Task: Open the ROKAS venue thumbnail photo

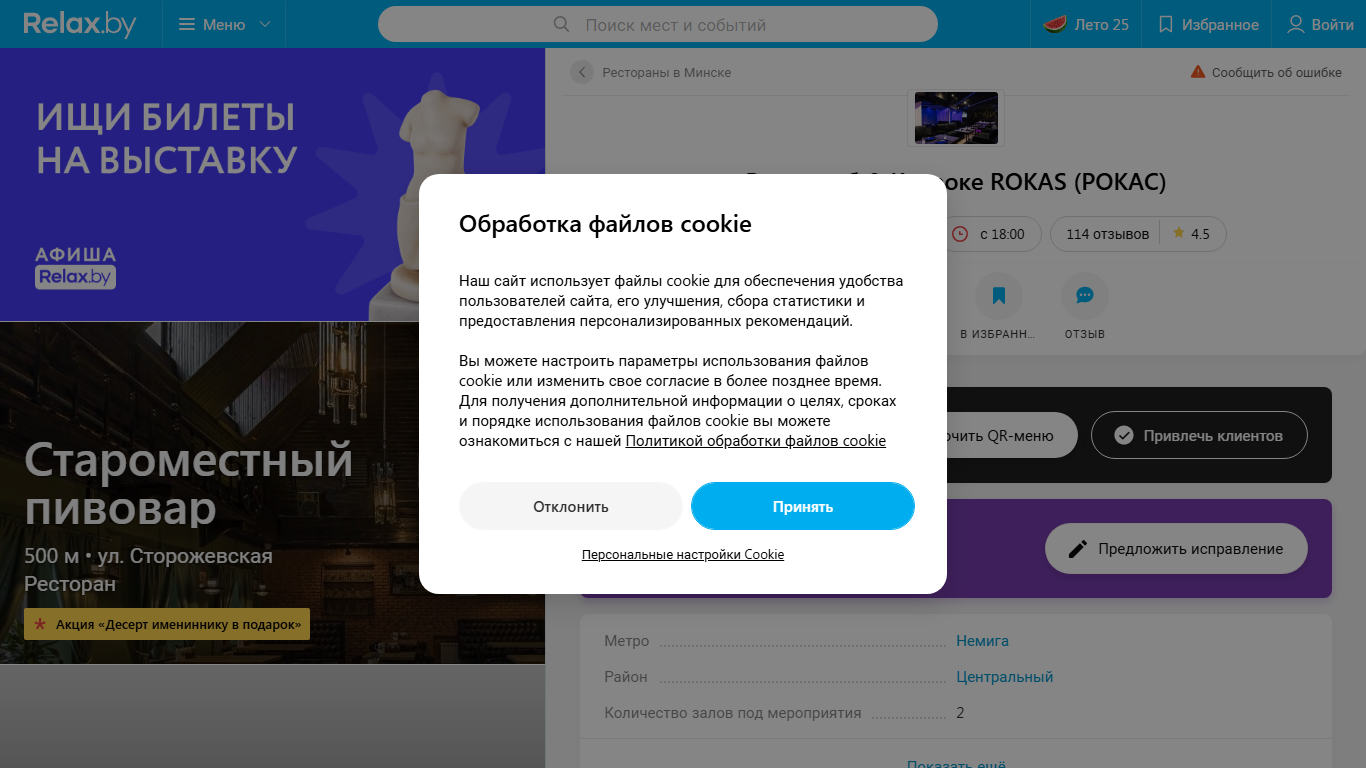Action: (956, 117)
